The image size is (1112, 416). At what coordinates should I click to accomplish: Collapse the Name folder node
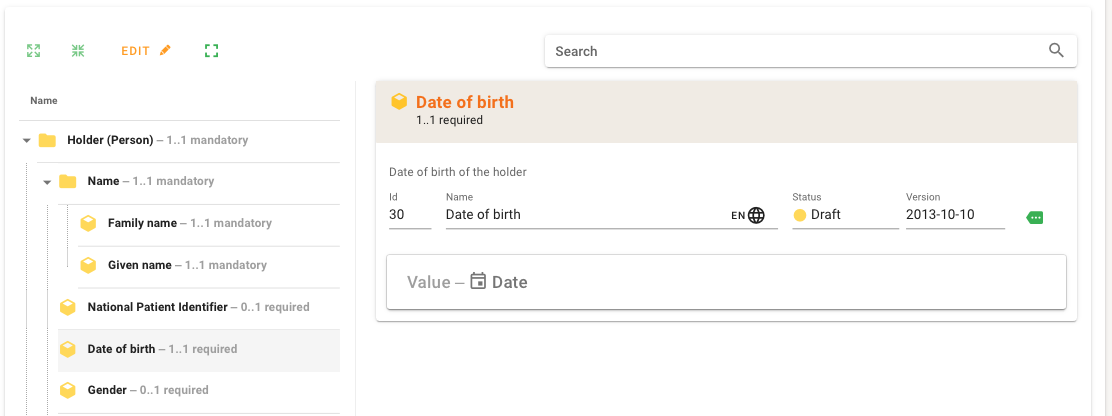[x=48, y=182]
